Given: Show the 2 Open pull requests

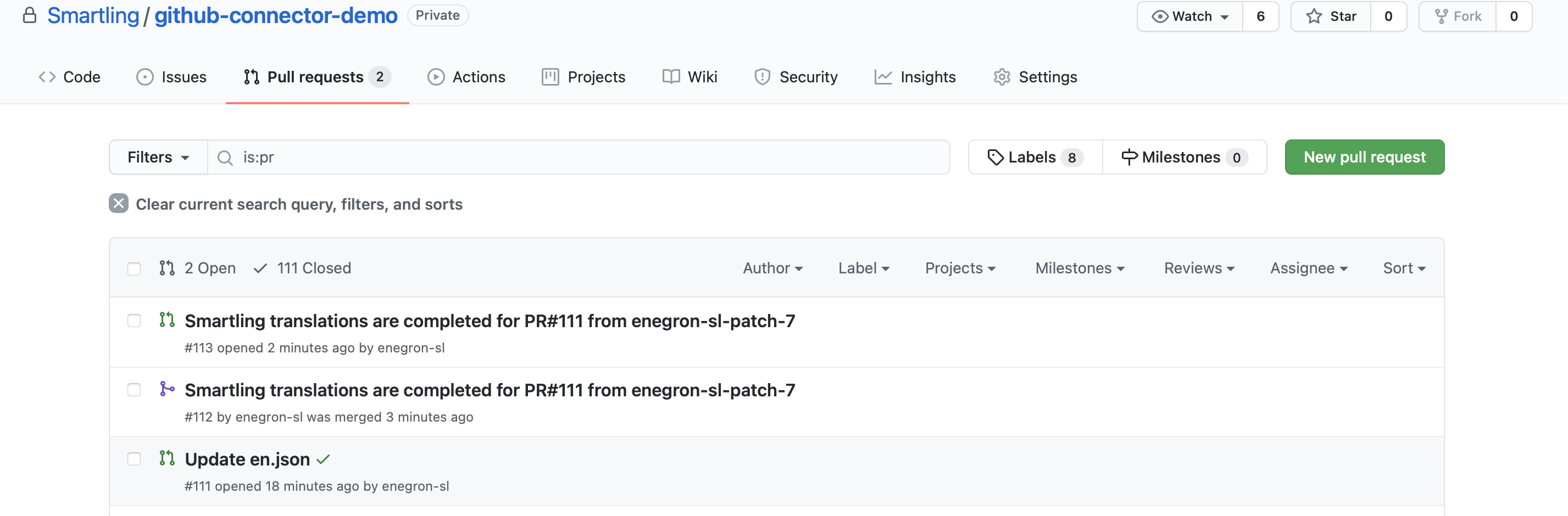Looking at the screenshot, I should (198, 268).
